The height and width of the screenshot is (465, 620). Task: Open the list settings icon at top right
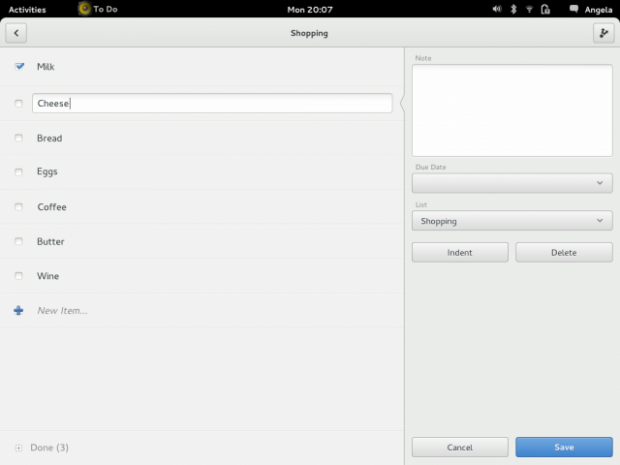tap(603, 33)
